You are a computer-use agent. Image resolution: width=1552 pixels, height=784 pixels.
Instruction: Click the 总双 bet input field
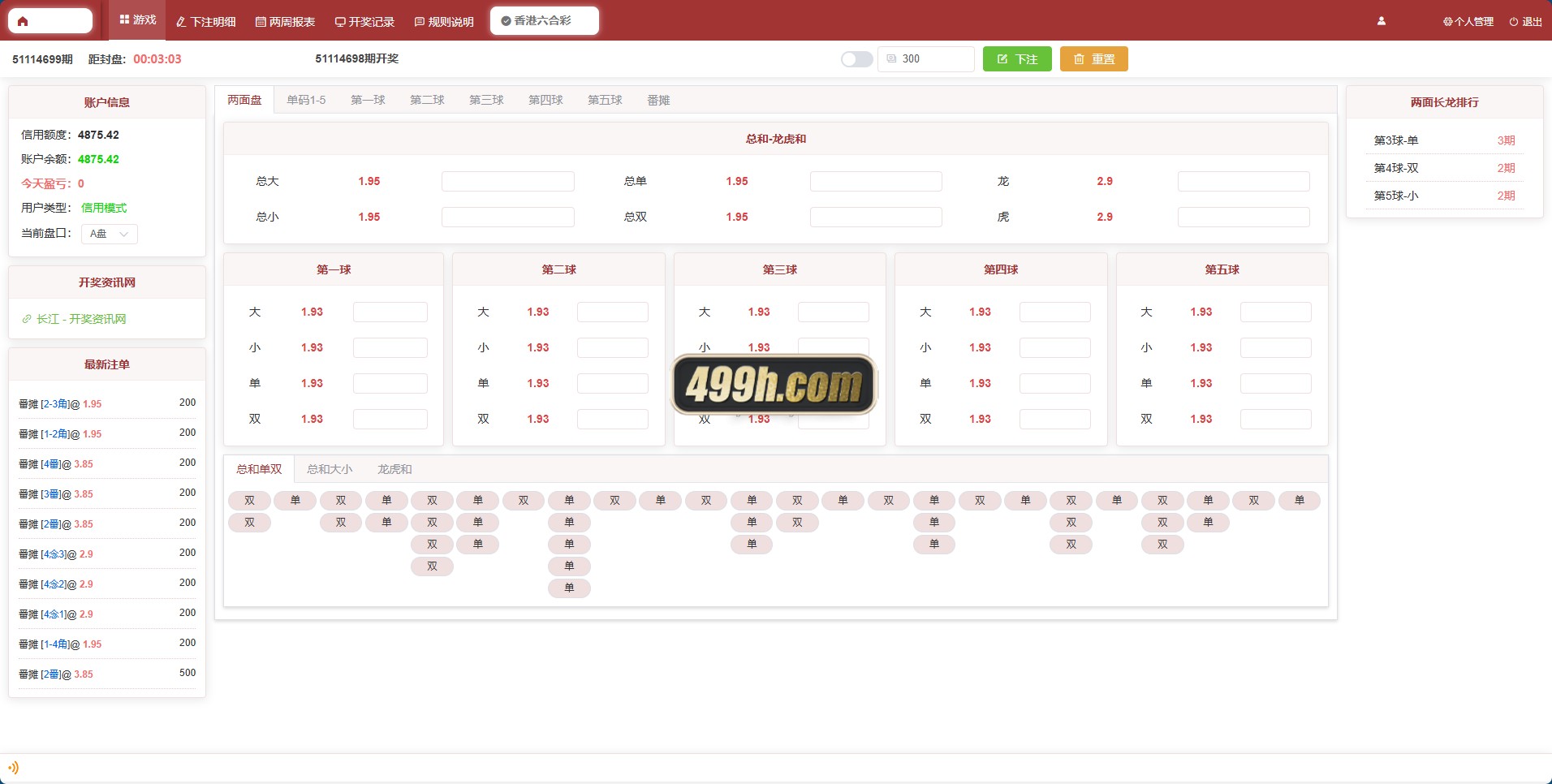pyautogui.click(x=876, y=217)
